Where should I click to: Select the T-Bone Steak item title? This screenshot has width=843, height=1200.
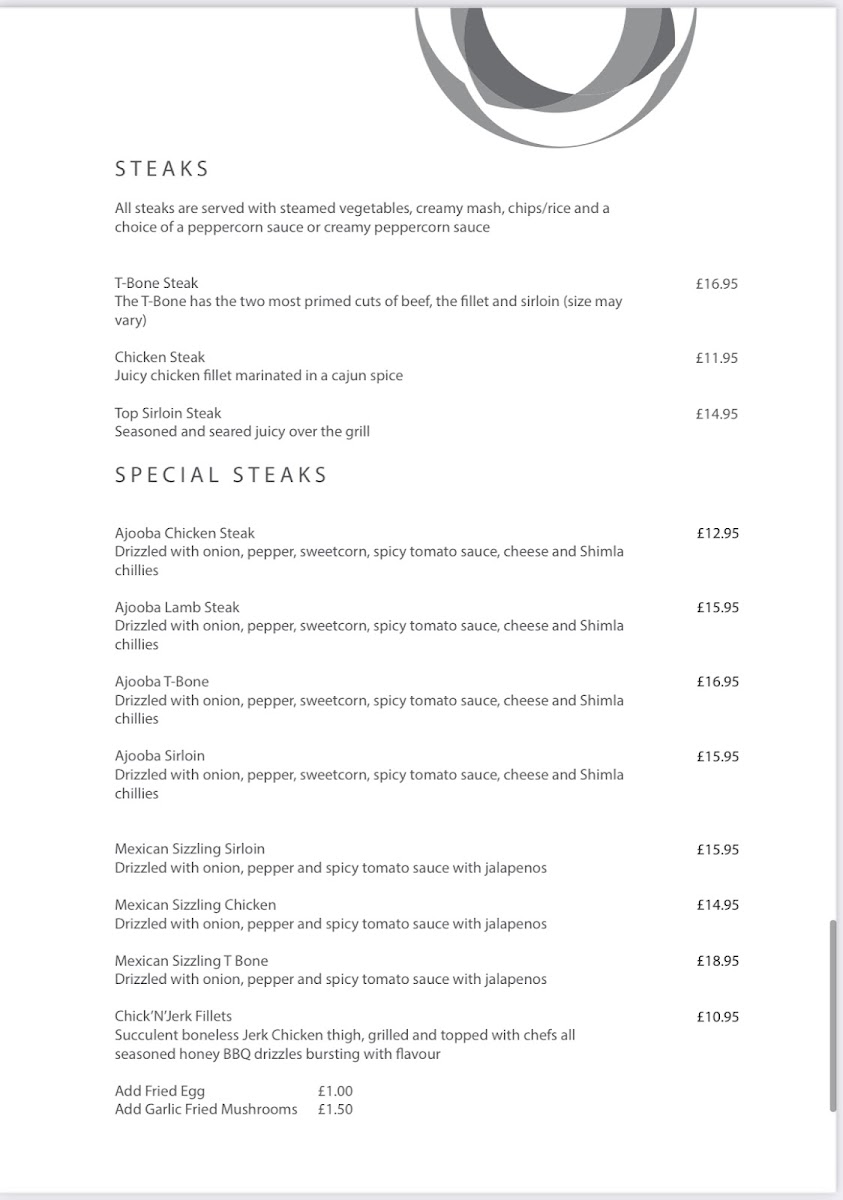coord(156,283)
